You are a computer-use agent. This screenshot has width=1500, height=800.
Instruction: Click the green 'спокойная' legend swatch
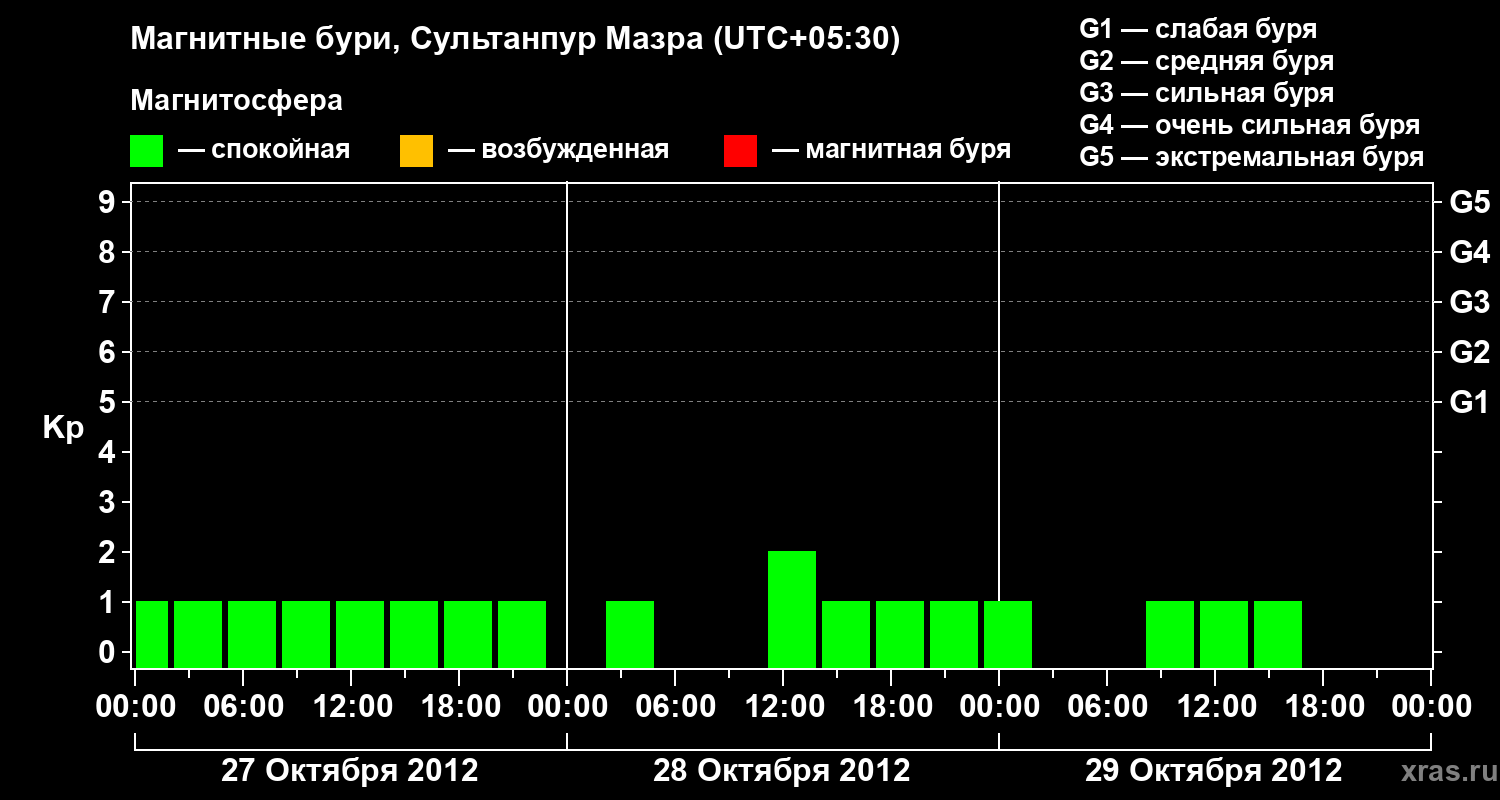coord(147,151)
